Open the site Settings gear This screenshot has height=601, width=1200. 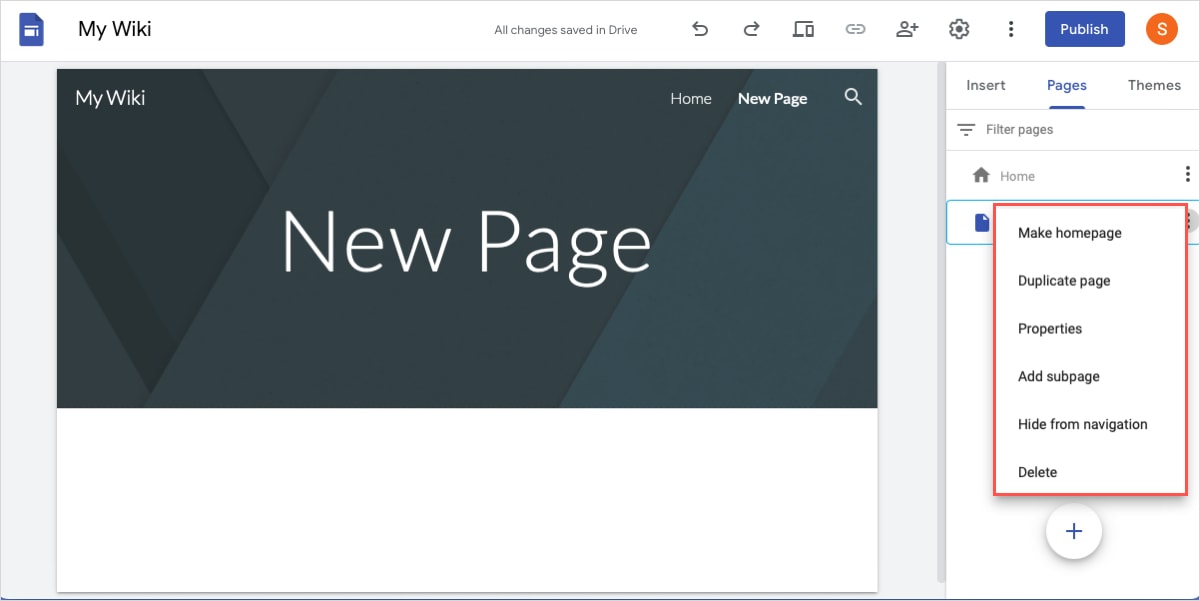959,29
